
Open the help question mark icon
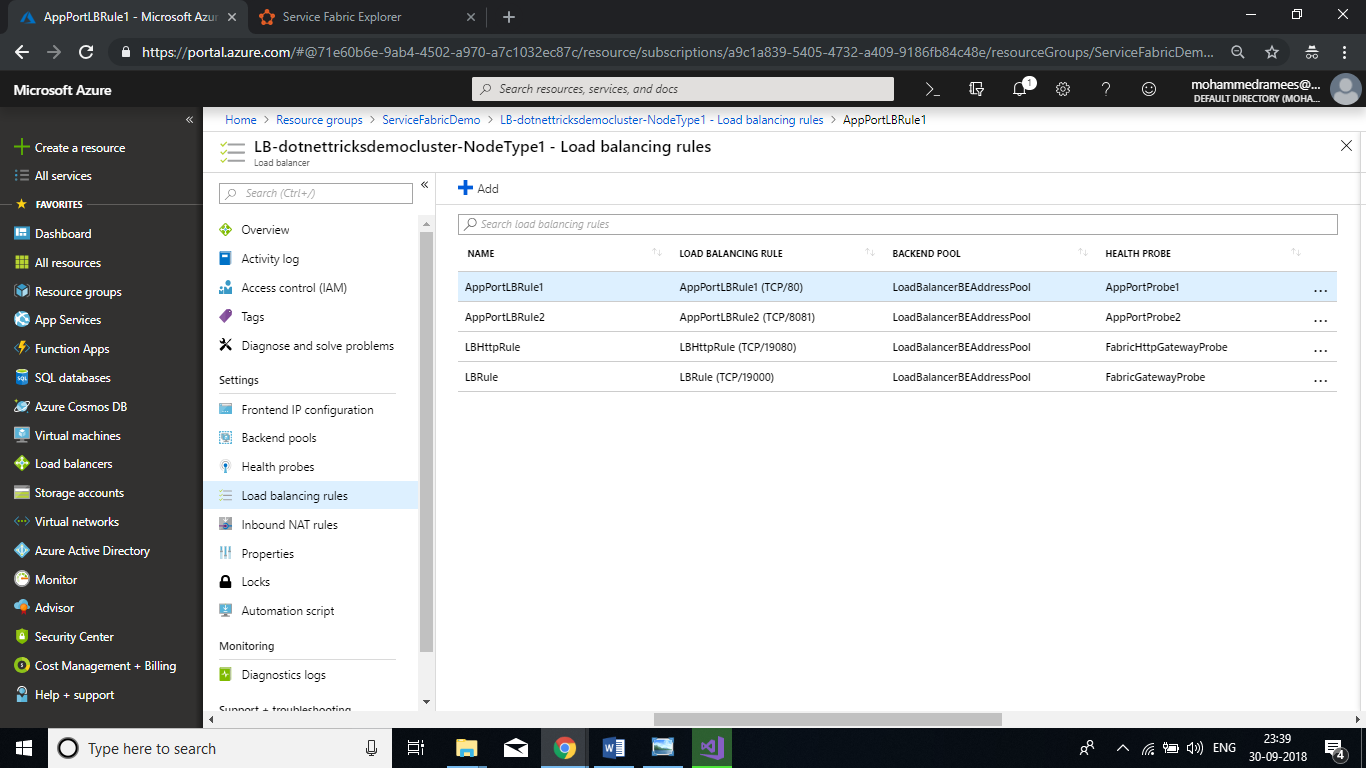click(1106, 89)
